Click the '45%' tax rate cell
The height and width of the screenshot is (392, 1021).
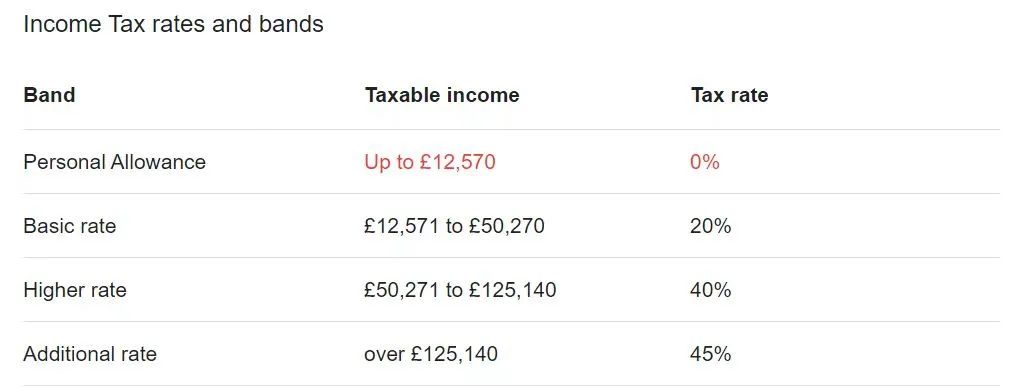(x=710, y=354)
